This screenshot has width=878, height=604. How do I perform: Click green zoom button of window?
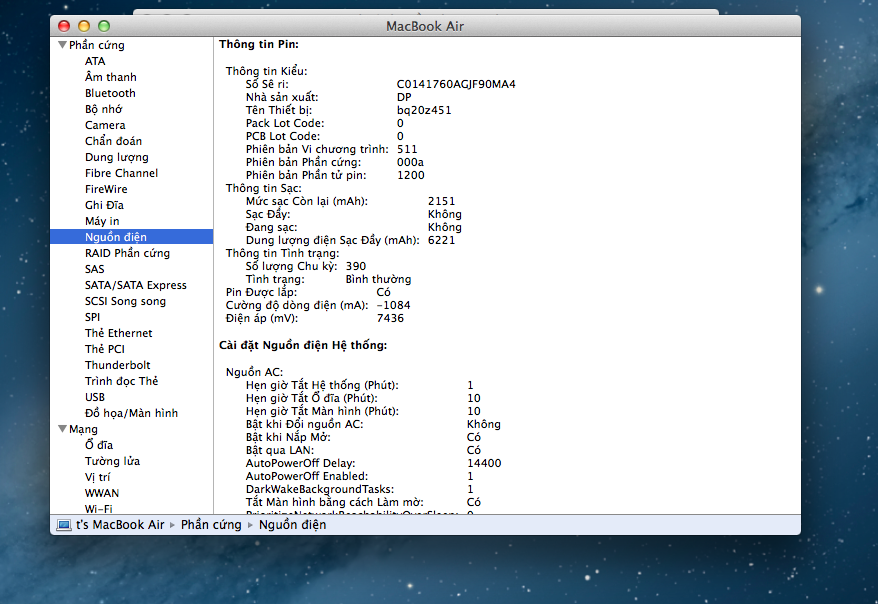pos(104,26)
